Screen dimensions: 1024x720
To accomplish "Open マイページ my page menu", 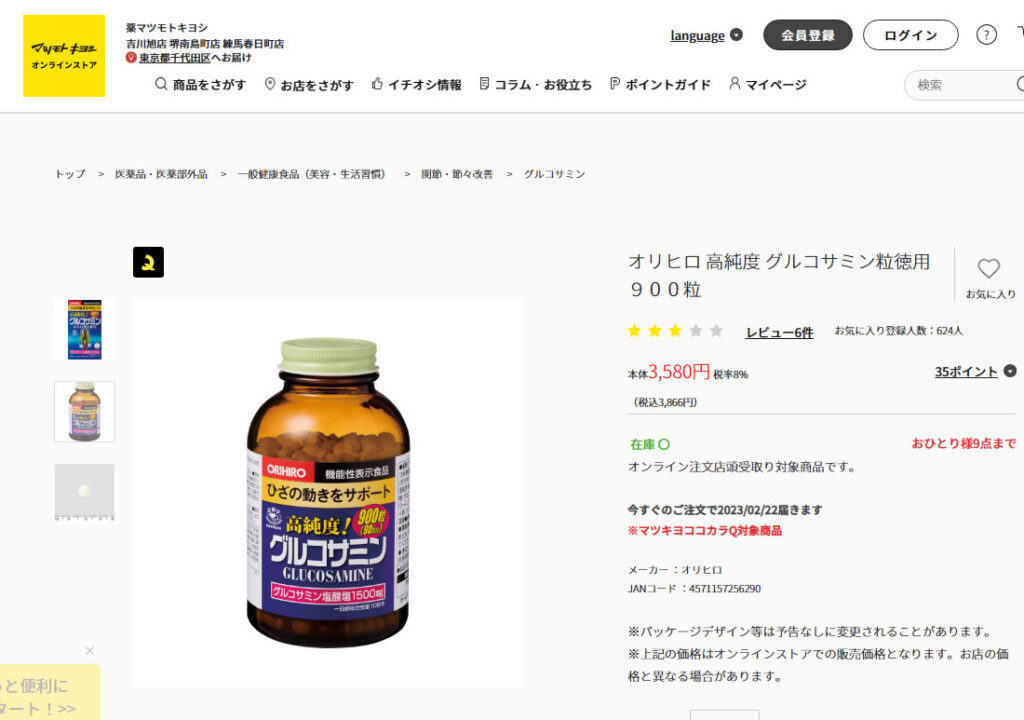I will (x=768, y=84).
